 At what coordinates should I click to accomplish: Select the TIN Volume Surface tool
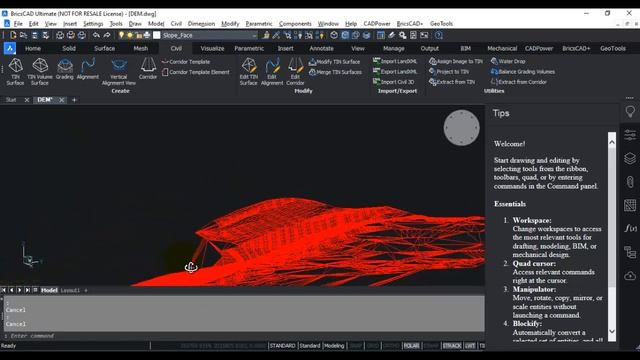point(40,72)
